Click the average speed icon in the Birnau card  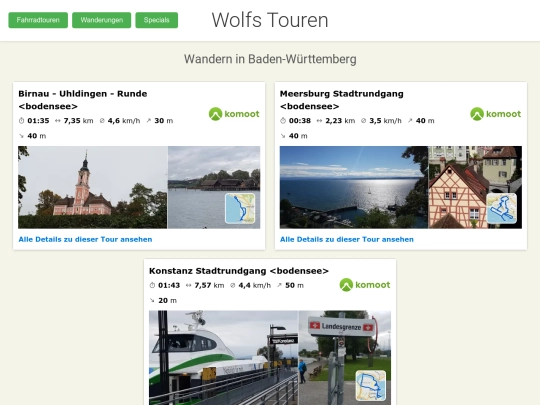102,121
